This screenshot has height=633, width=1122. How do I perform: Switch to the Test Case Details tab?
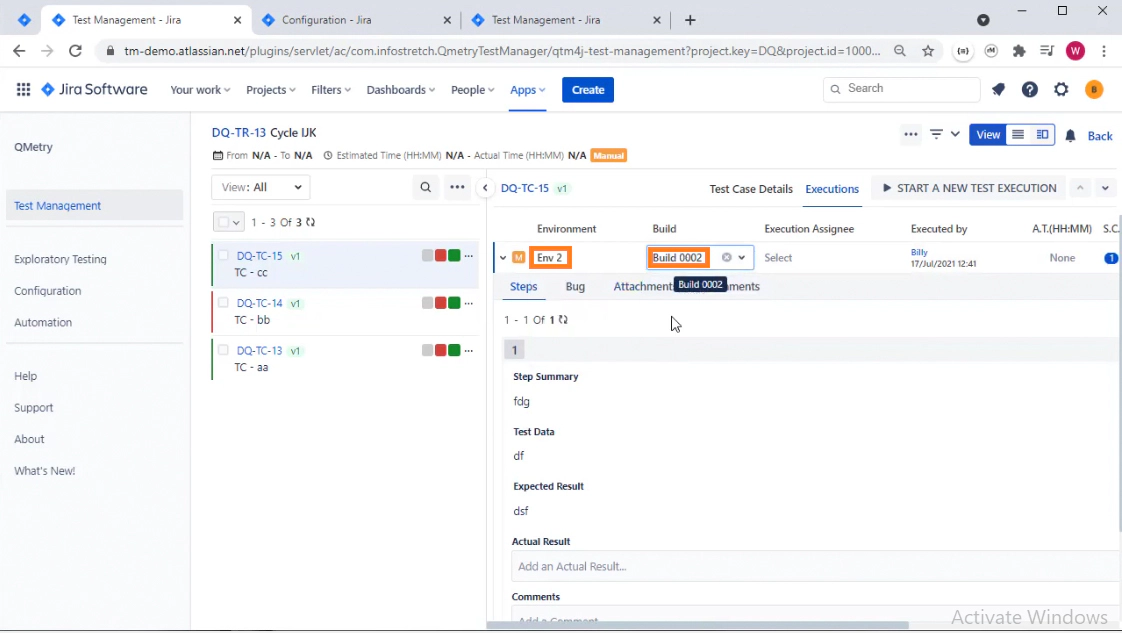click(x=750, y=189)
